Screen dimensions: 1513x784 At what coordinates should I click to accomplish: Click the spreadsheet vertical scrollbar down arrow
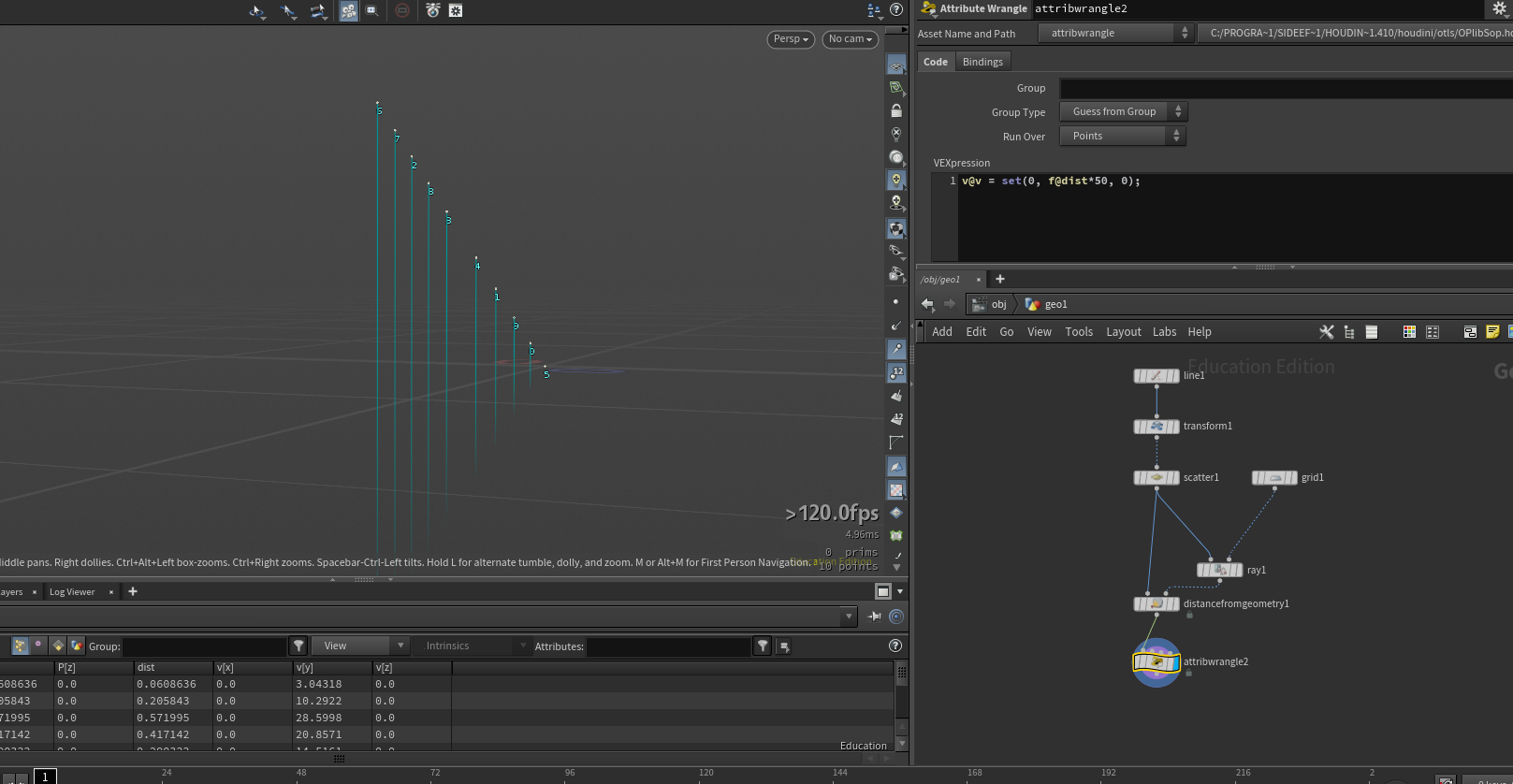[901, 745]
